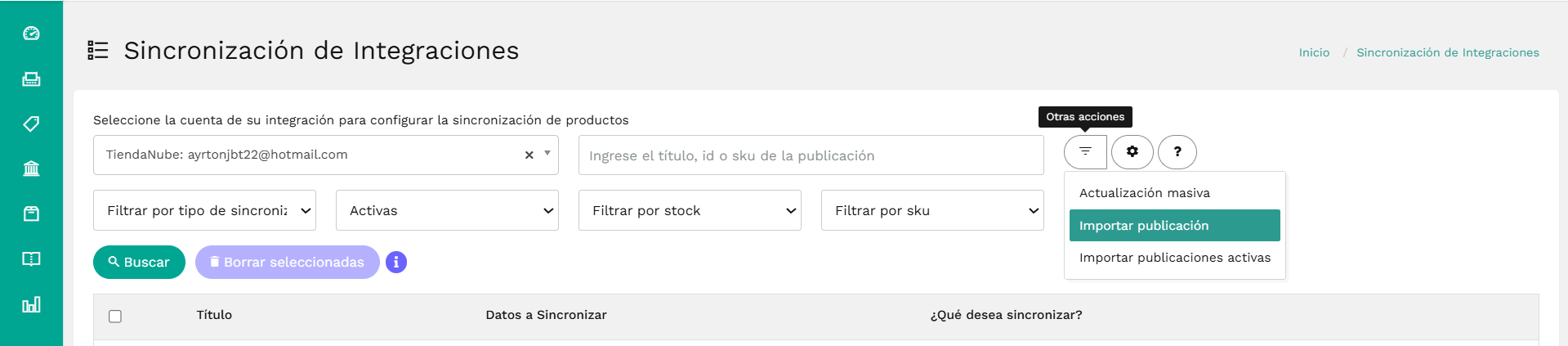Viewport: 1568px width, 346px height.
Task: Open the dashboard gauge icon in sidebar
Action: coord(31,34)
